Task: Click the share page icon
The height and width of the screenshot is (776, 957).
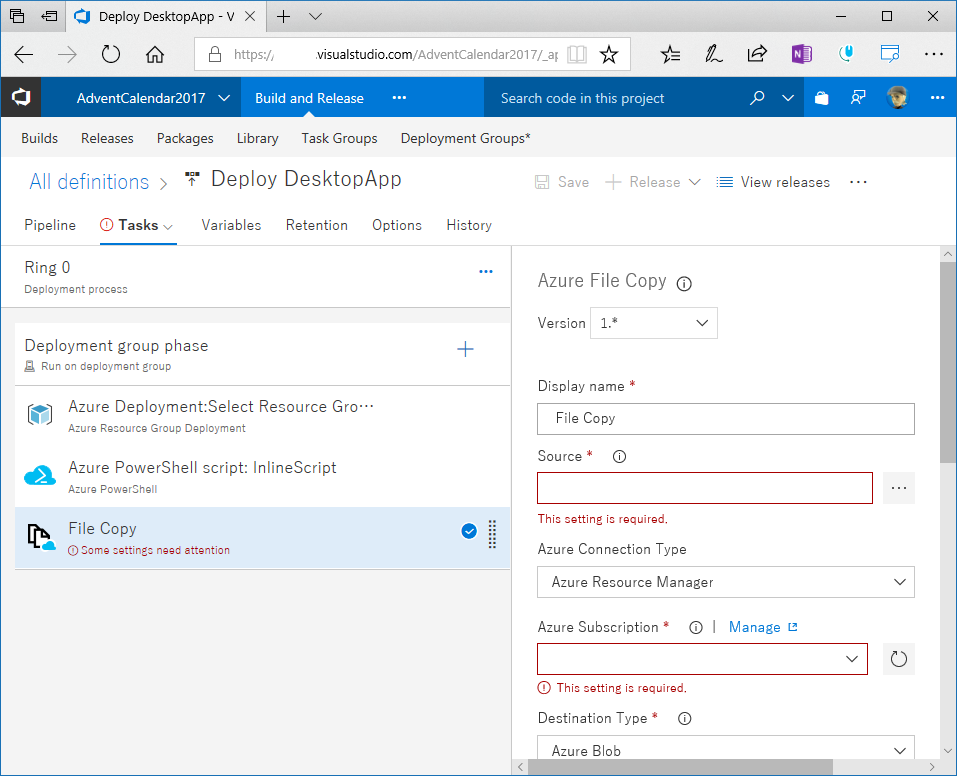Action: [757, 55]
